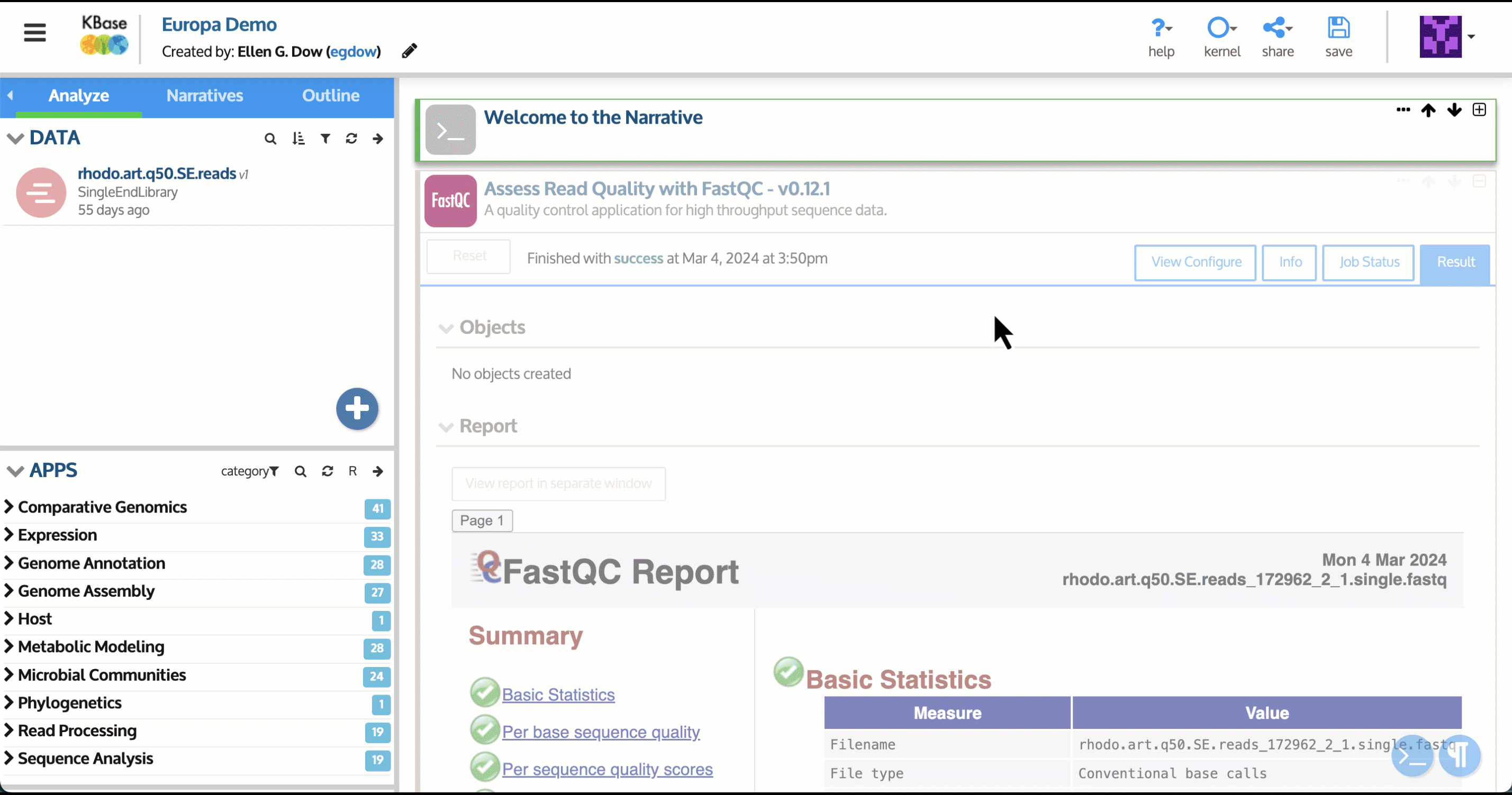Click the View Configure button

[1195, 262]
